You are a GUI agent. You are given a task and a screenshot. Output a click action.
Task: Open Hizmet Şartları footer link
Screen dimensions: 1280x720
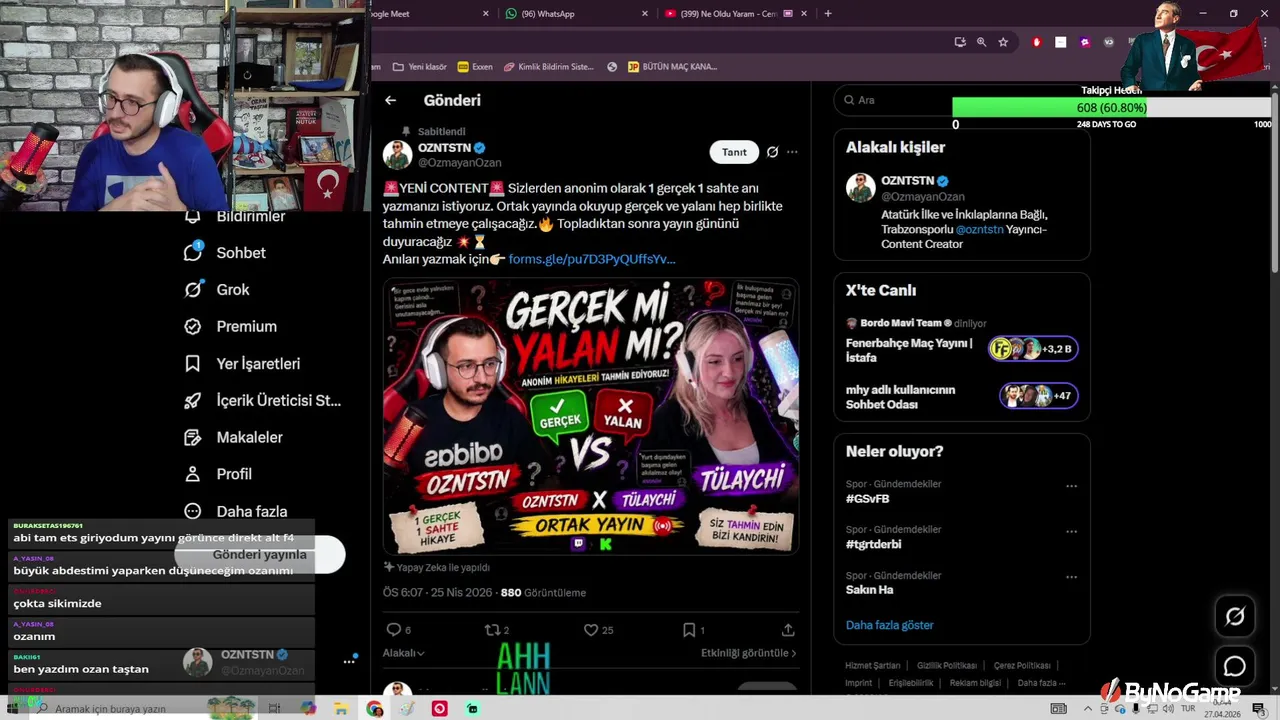[x=872, y=665]
